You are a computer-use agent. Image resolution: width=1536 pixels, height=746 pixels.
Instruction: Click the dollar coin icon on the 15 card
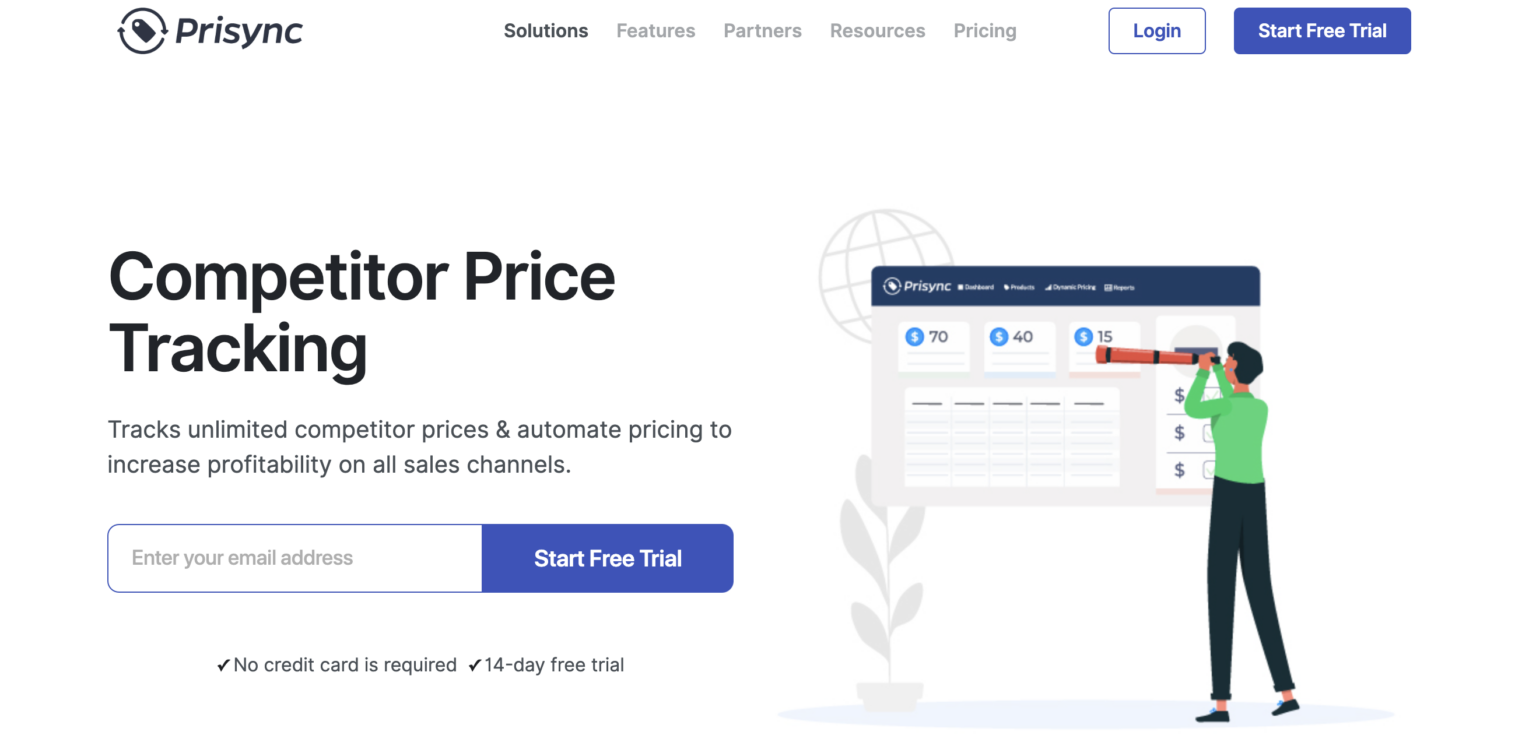pyautogui.click(x=1083, y=336)
